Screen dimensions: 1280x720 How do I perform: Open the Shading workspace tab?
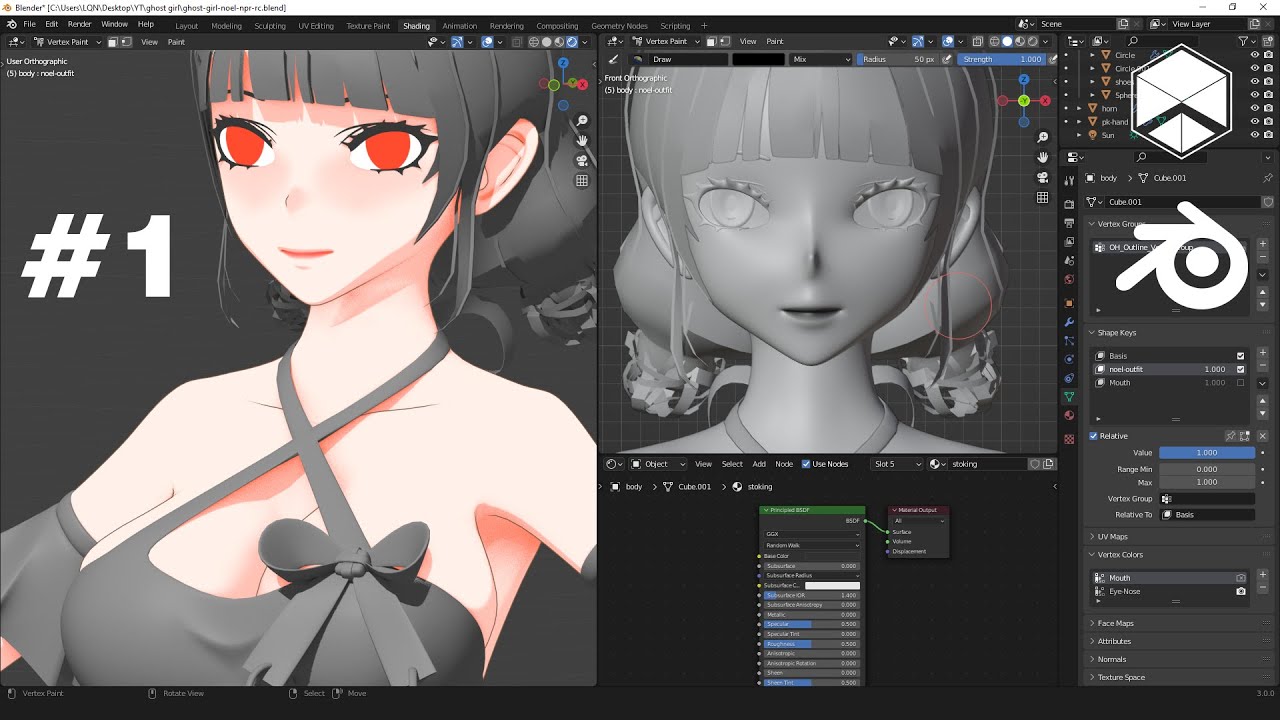tap(416, 25)
